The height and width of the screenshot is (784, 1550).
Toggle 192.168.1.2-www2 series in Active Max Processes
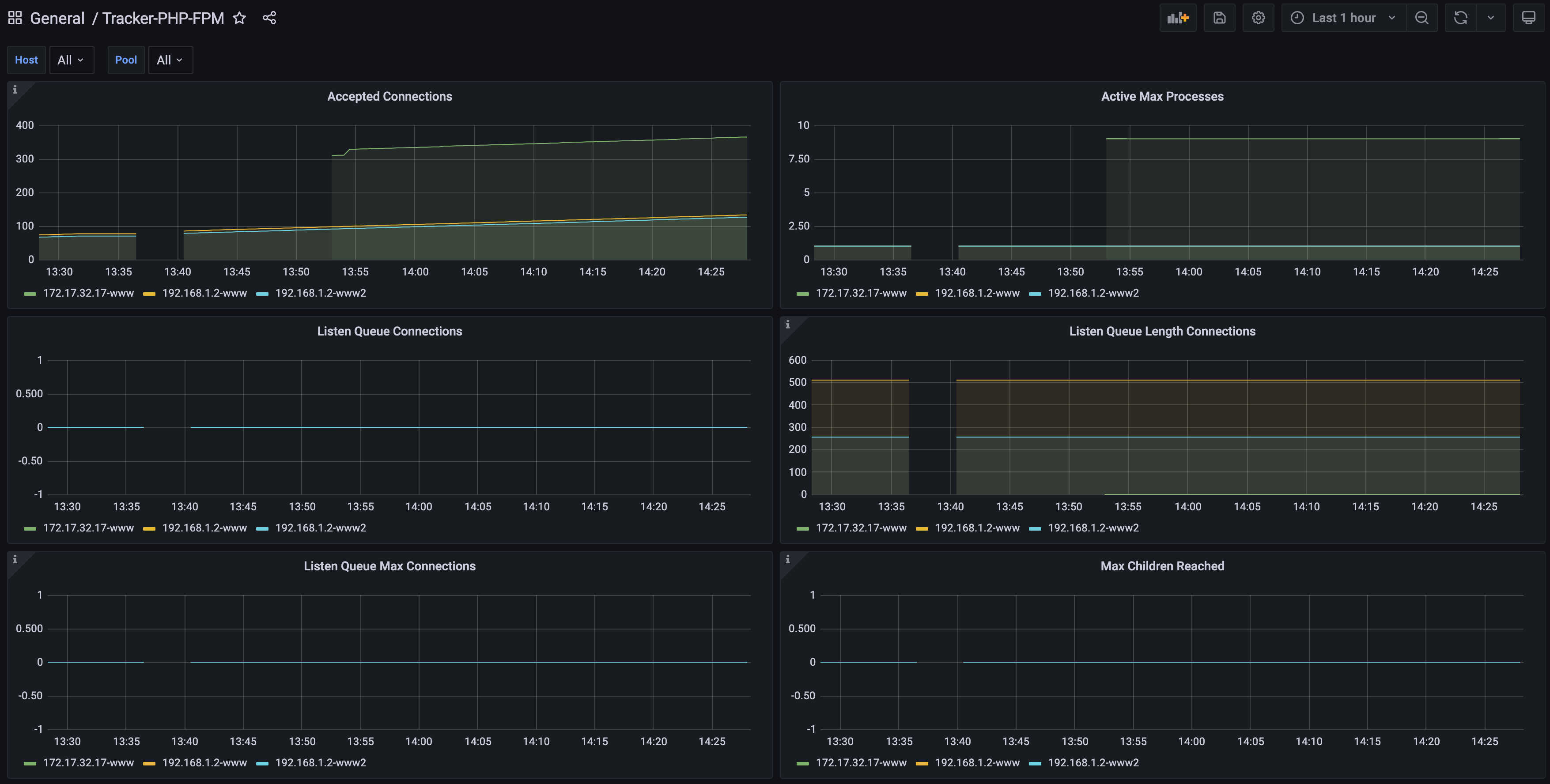click(1093, 293)
